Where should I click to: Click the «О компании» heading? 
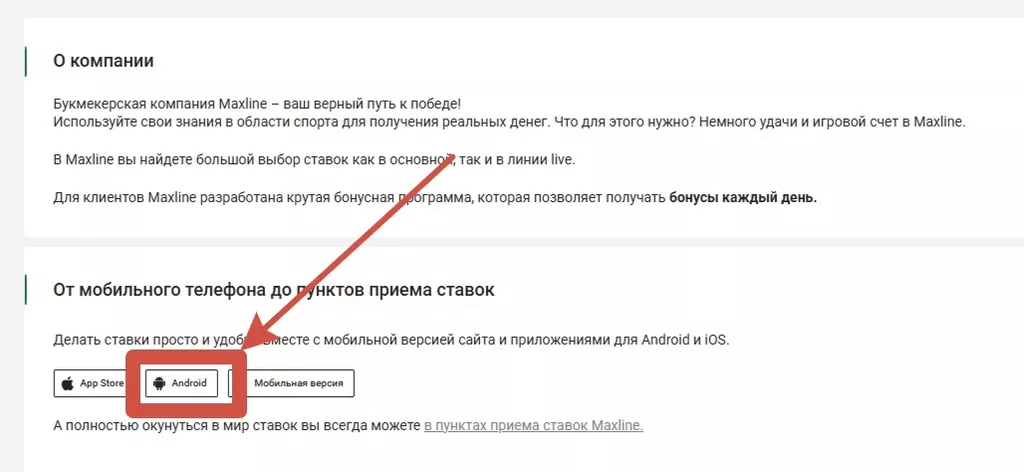(103, 61)
